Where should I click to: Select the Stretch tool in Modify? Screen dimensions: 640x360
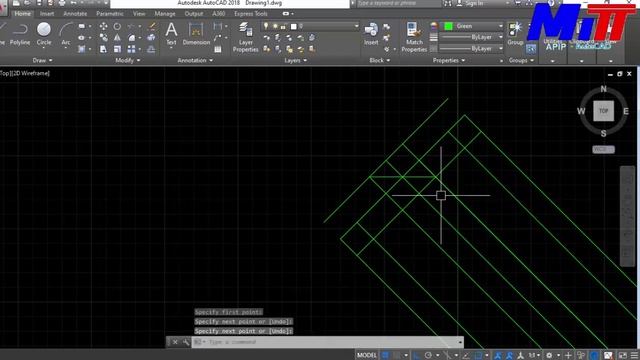(x=104, y=49)
